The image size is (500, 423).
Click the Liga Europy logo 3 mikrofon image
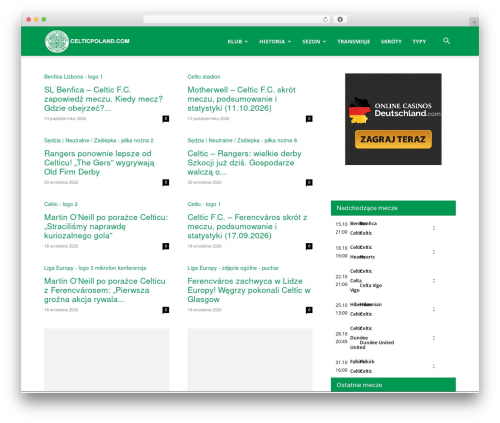95,268
